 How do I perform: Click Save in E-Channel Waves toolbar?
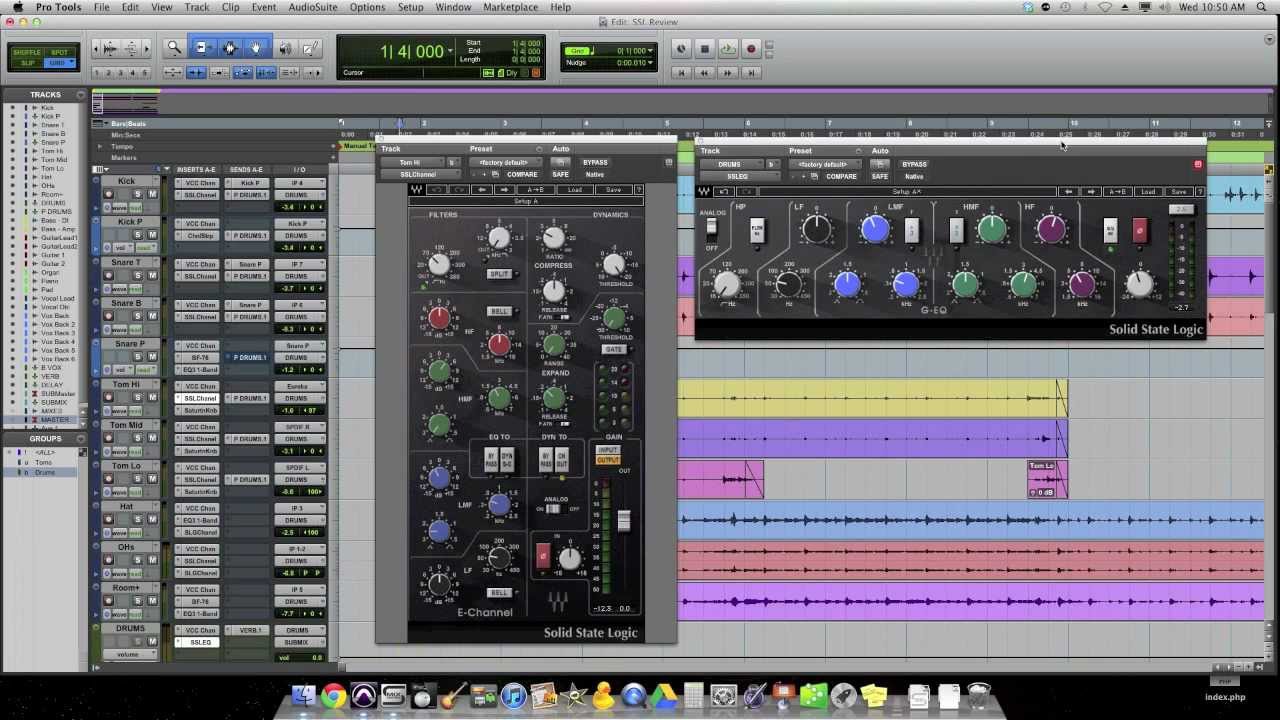[x=613, y=190]
